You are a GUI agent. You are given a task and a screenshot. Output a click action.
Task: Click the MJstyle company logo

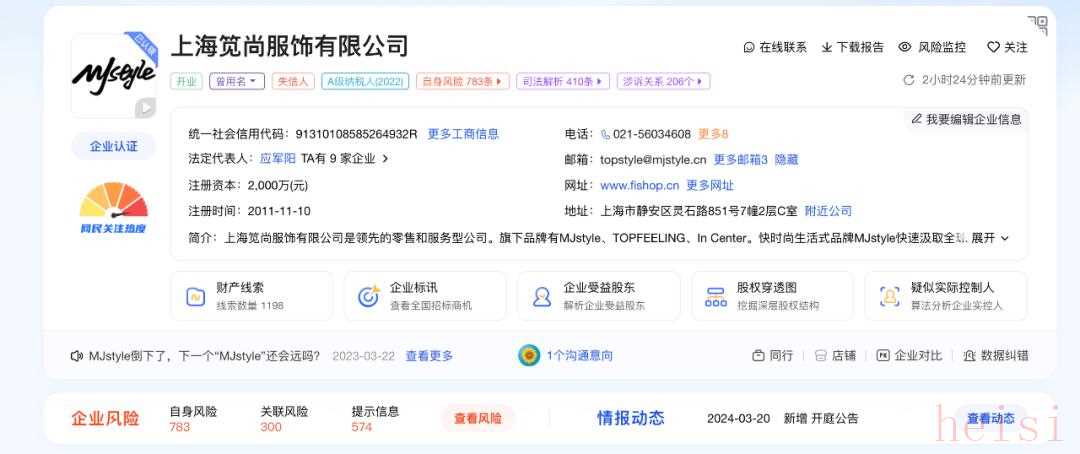pyautogui.click(x=114, y=74)
